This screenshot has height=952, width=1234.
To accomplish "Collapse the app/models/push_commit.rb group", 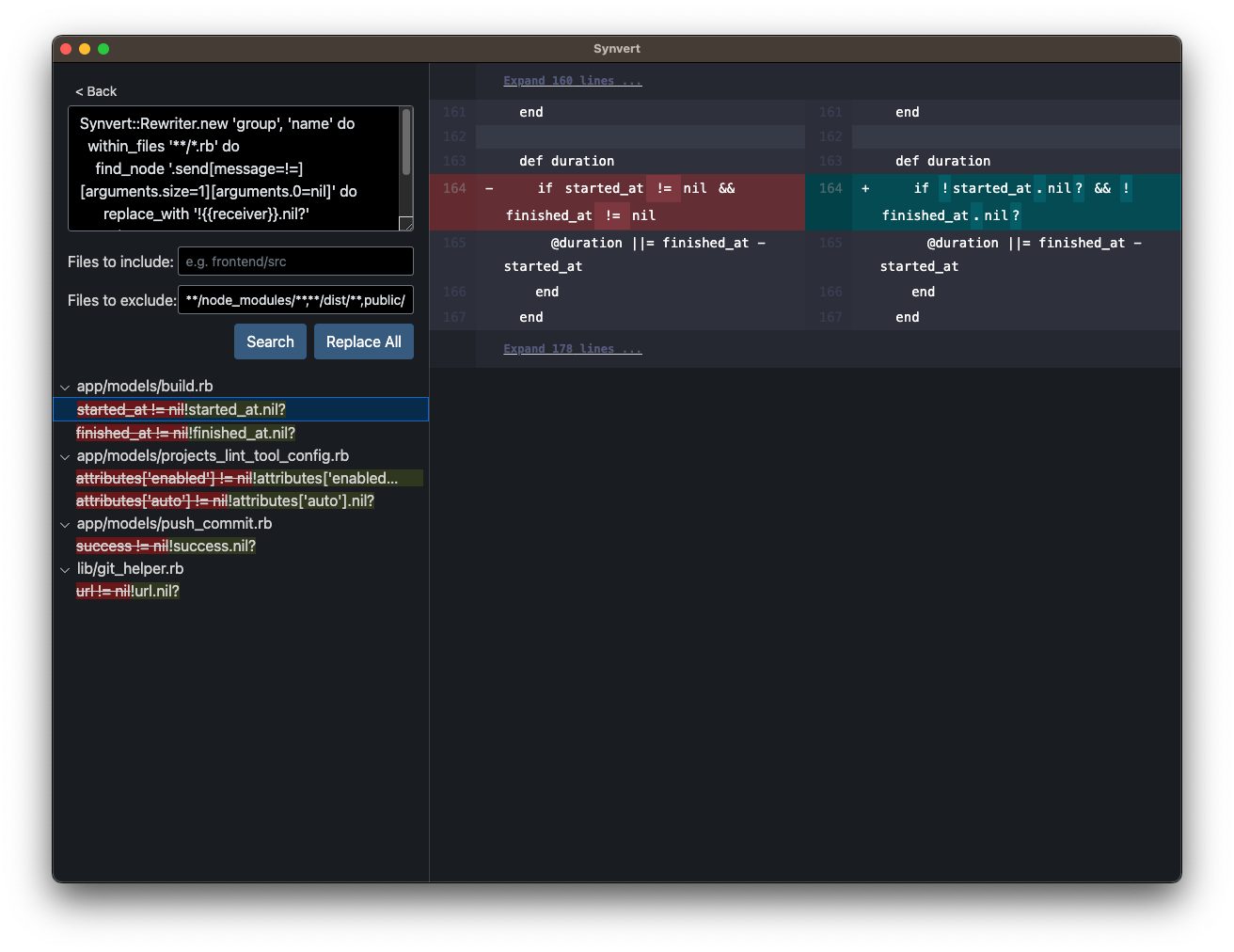I will pos(65,524).
